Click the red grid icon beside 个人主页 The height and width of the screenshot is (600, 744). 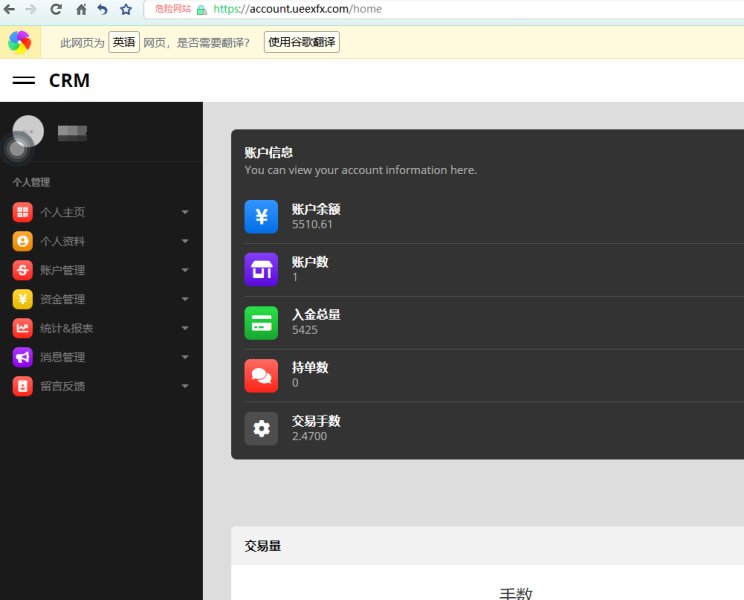coord(22,212)
